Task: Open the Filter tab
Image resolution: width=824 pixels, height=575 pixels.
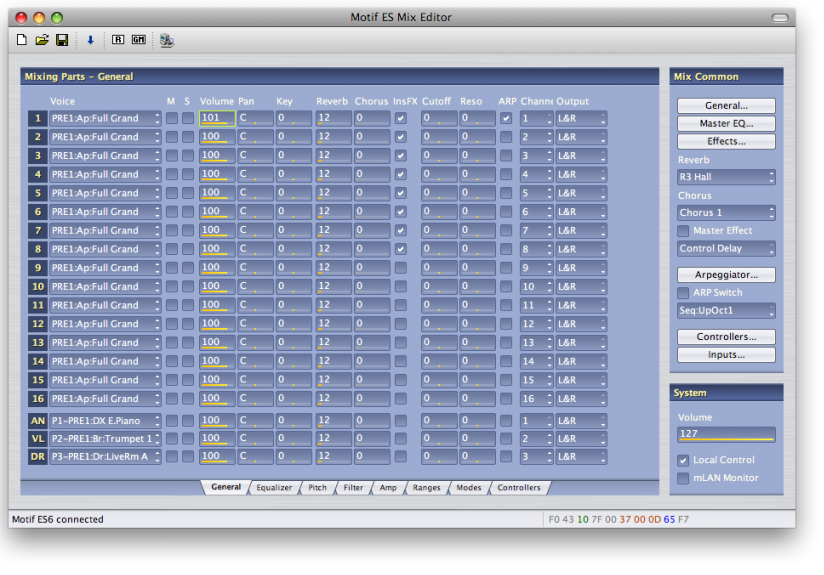Action: [353, 488]
